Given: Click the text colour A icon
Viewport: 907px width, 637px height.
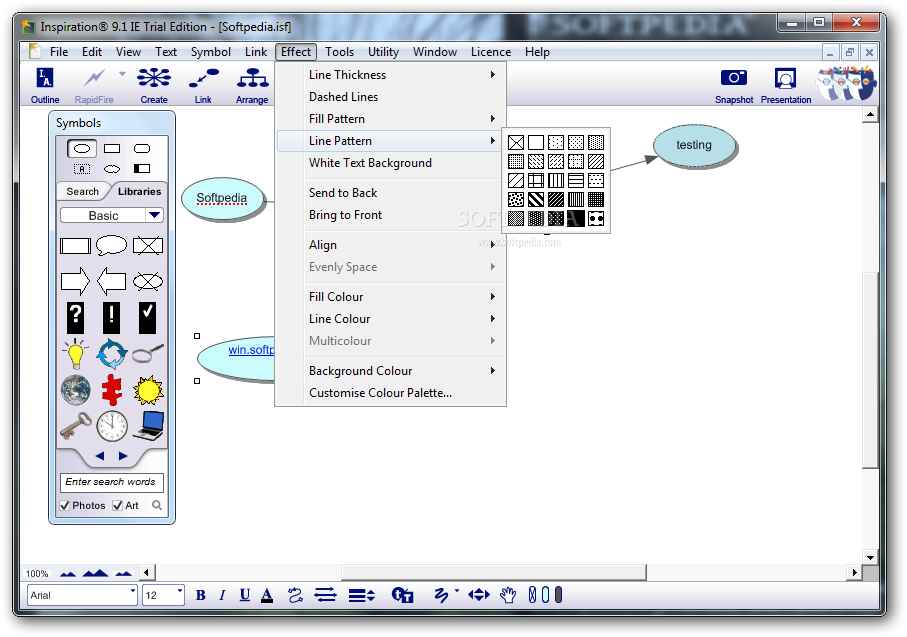Looking at the screenshot, I should pos(267,595).
